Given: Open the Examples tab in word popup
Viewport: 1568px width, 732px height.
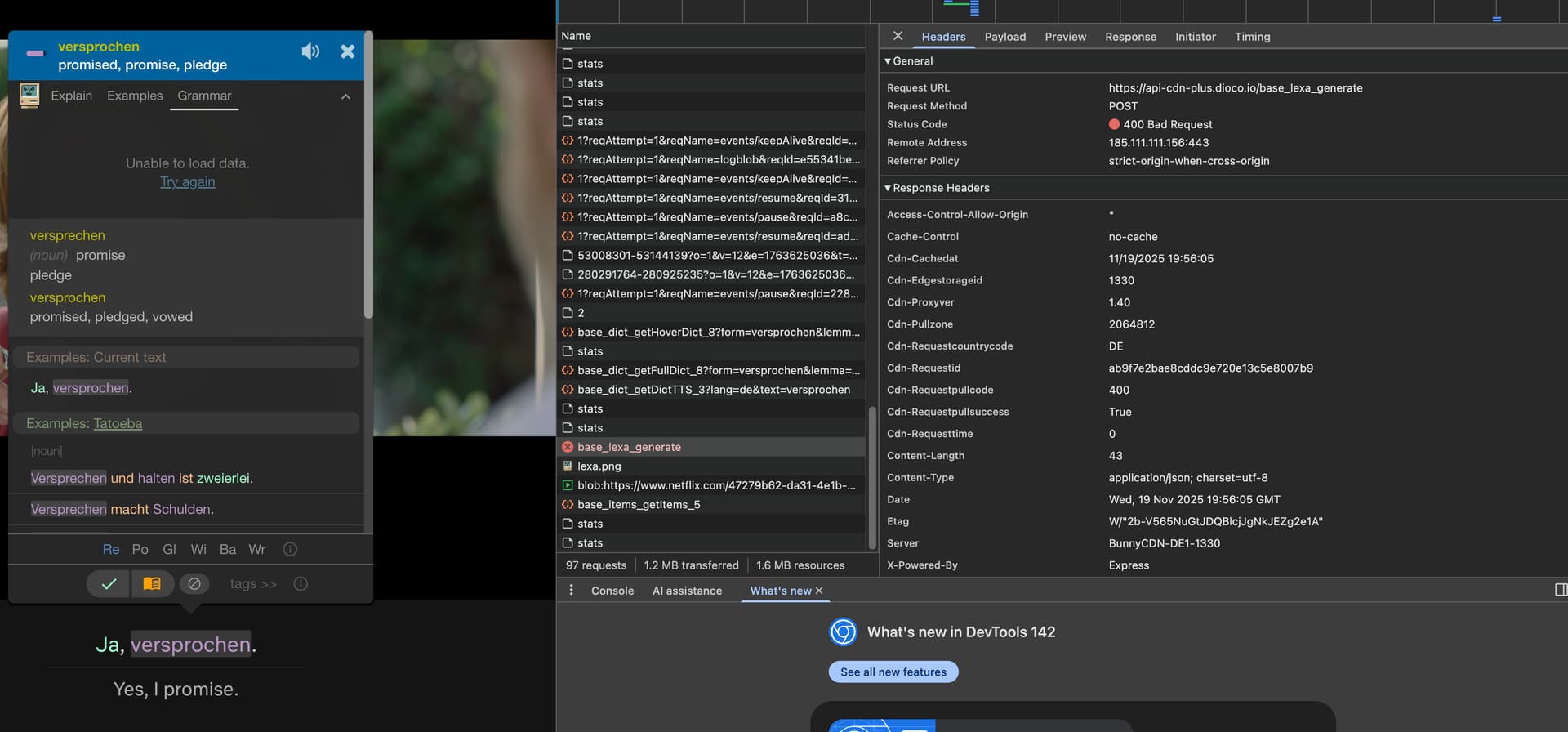Looking at the screenshot, I should pyautogui.click(x=135, y=96).
